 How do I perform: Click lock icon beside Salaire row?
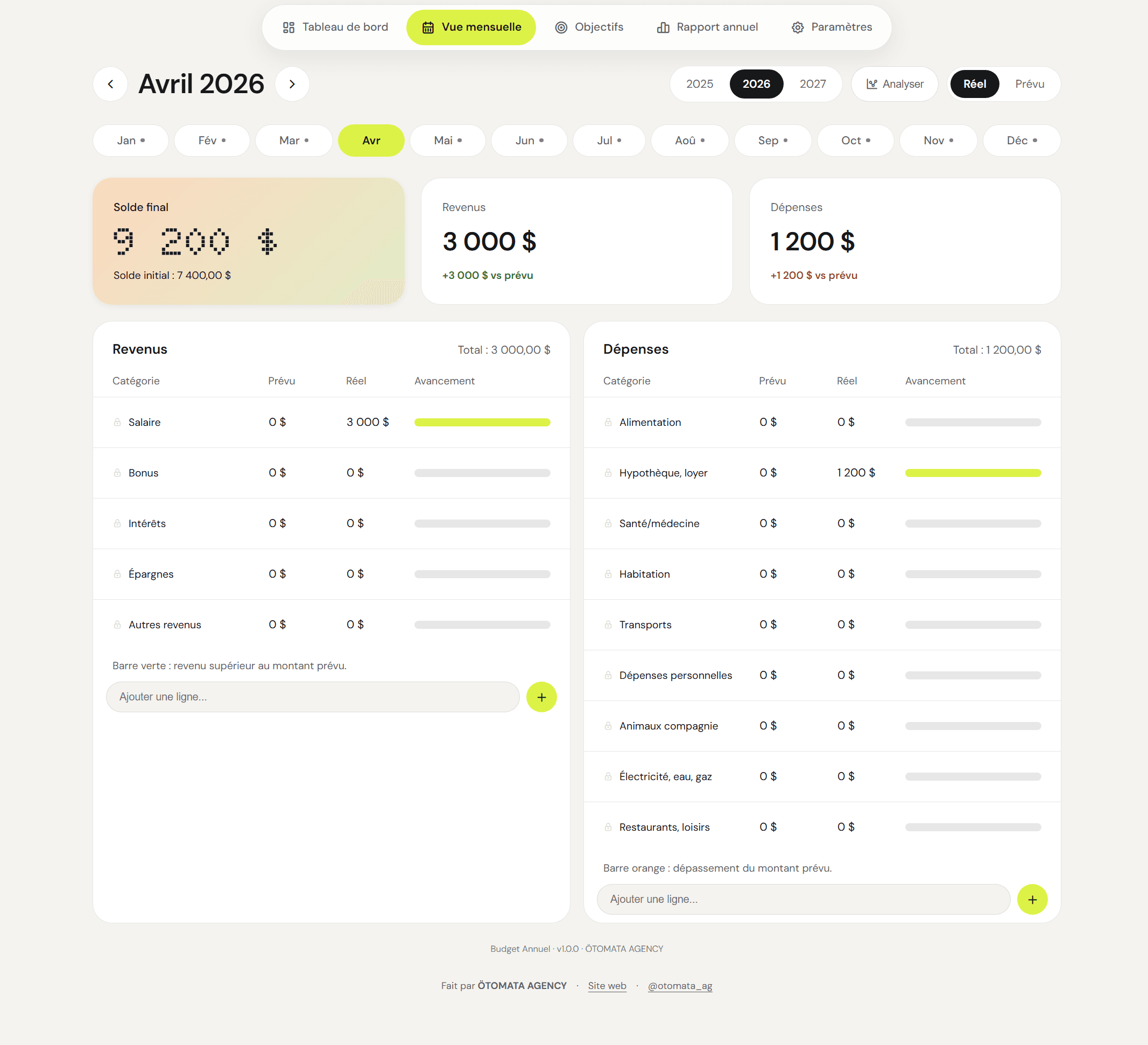pos(117,422)
